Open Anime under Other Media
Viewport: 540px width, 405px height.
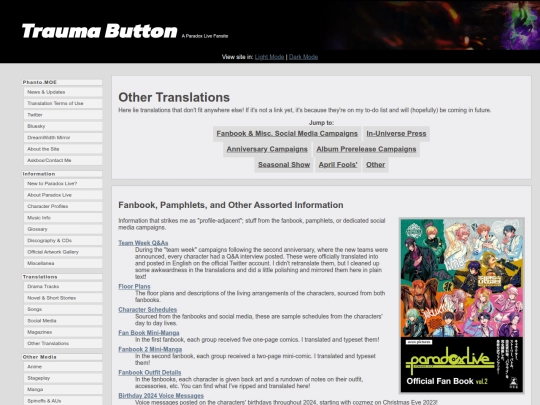point(63,367)
